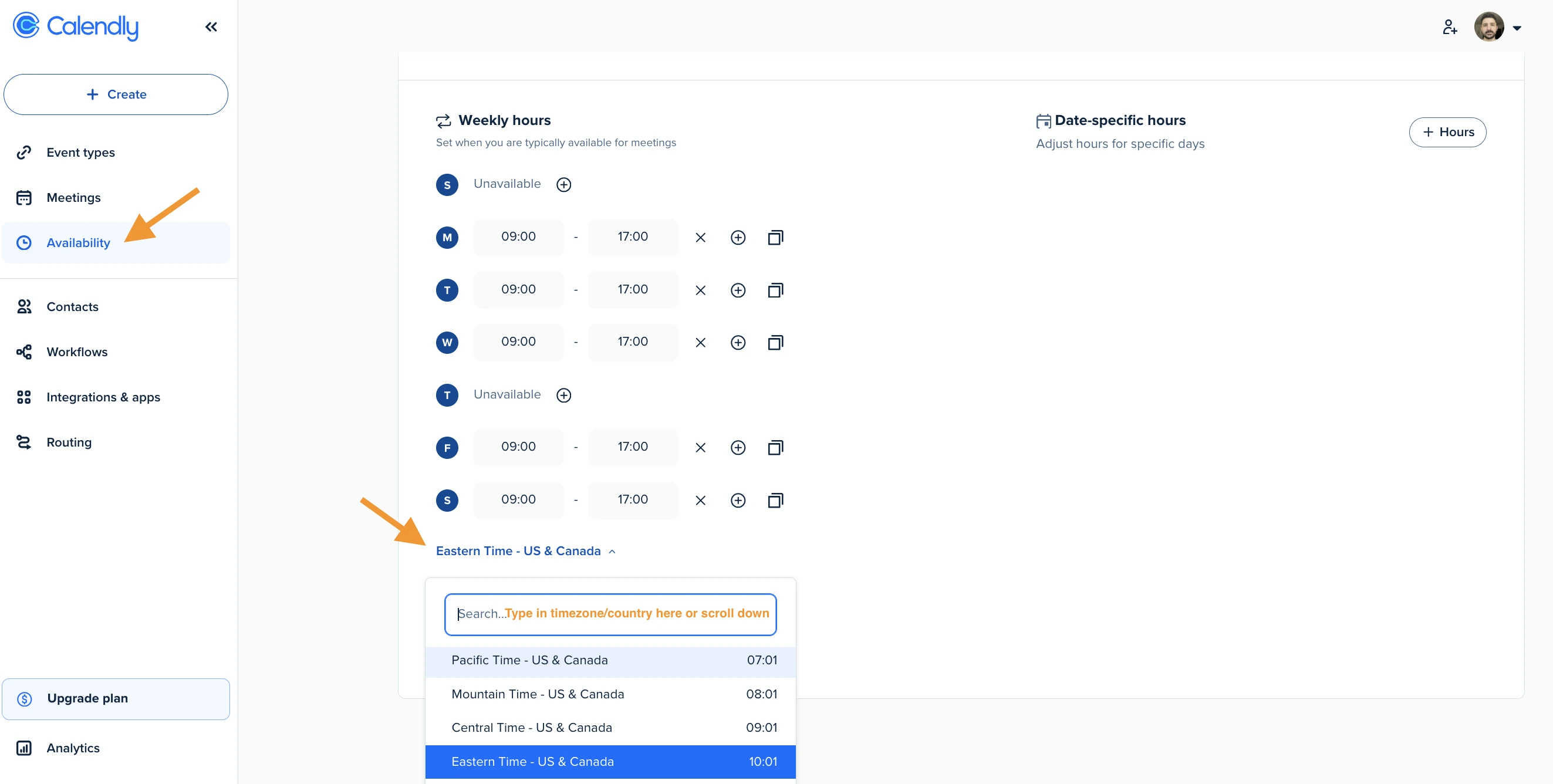Add hours to Thursday with plus icon

(x=563, y=396)
